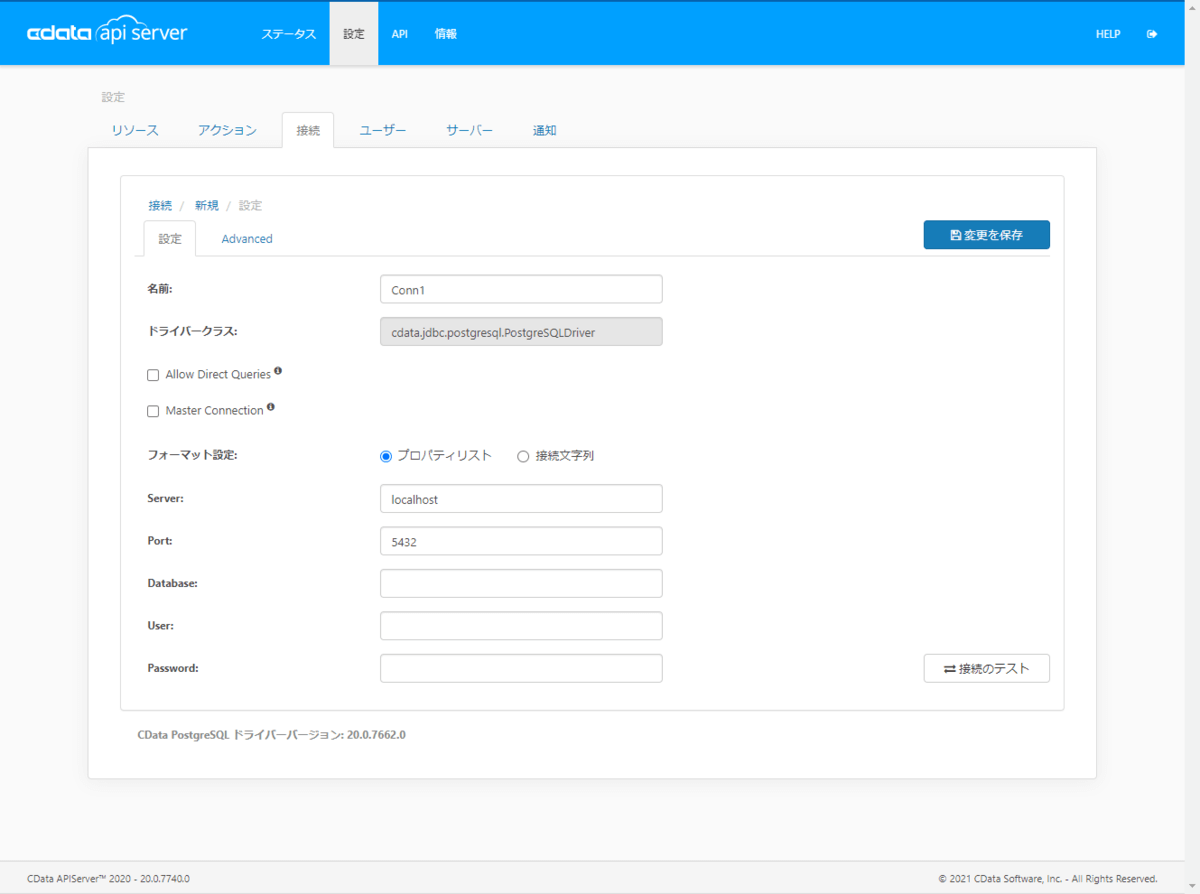Switch to the Advanced tab
Screen dimensions: 1200x894
[247, 239]
